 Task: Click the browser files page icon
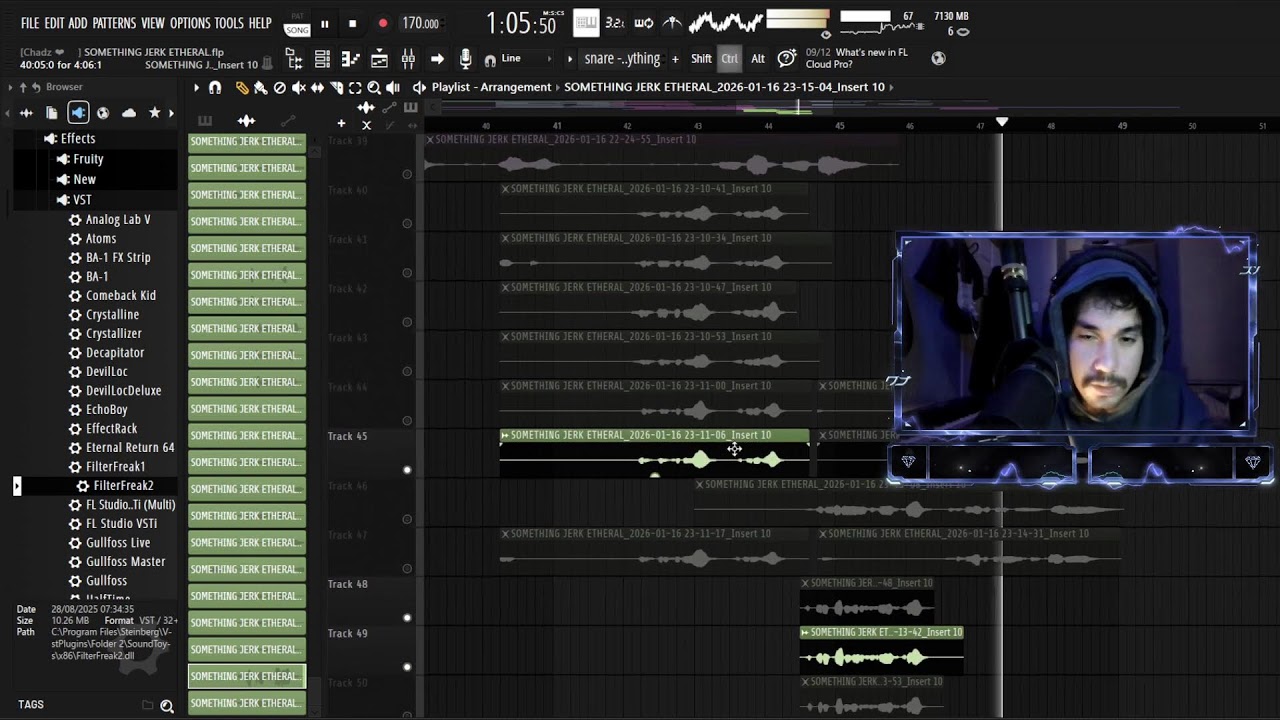pyautogui.click(x=52, y=113)
